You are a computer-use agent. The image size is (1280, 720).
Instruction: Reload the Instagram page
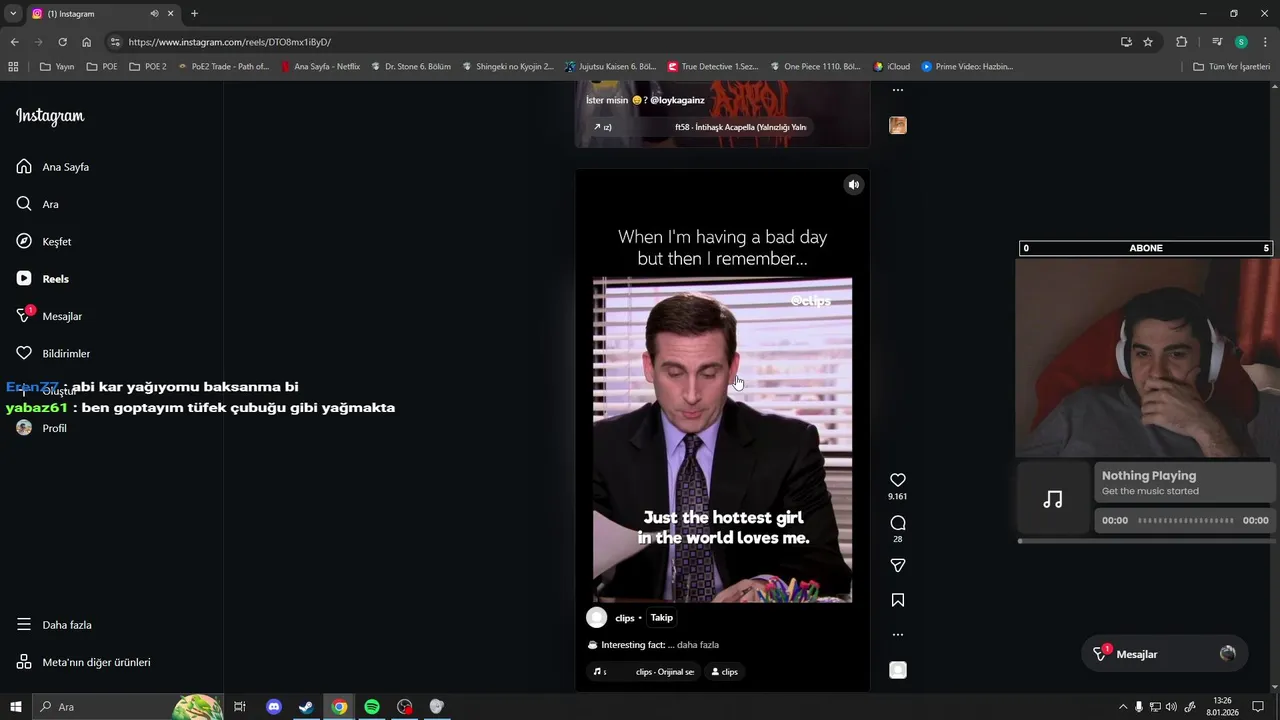click(x=62, y=42)
